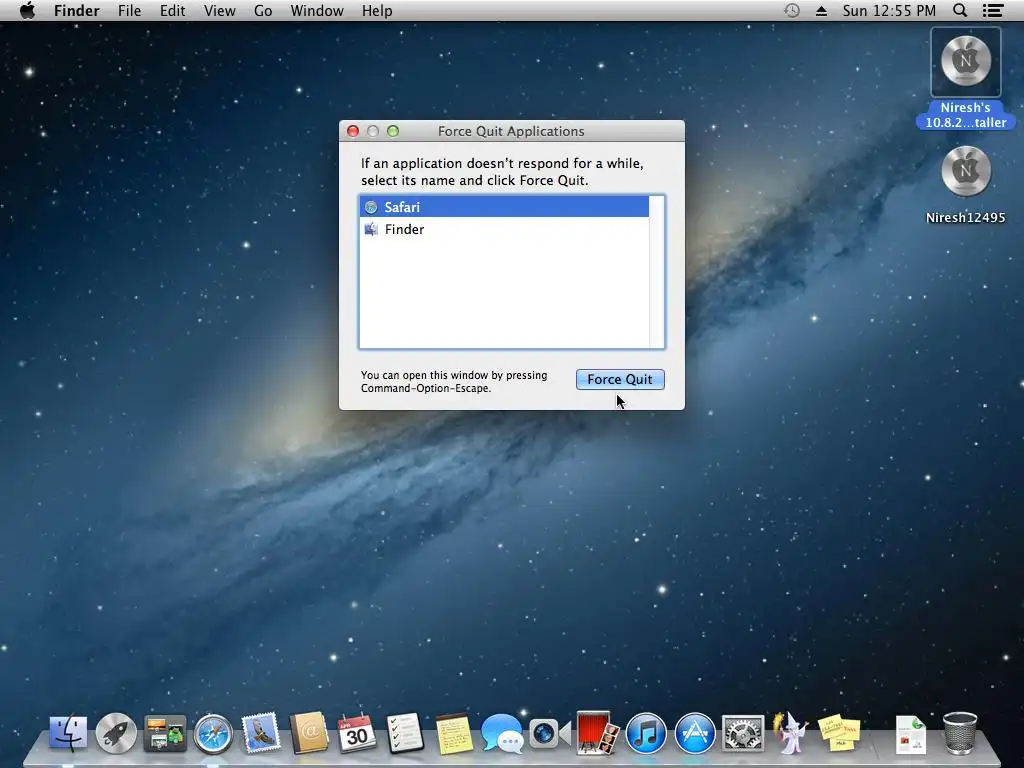Open the Go menu
The width and height of the screenshot is (1024, 768).
tap(263, 10)
